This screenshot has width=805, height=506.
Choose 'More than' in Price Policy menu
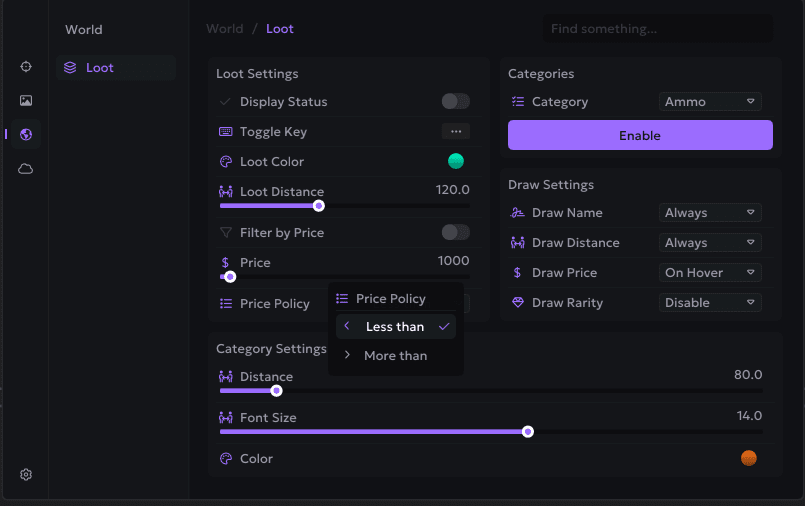[x=395, y=356]
